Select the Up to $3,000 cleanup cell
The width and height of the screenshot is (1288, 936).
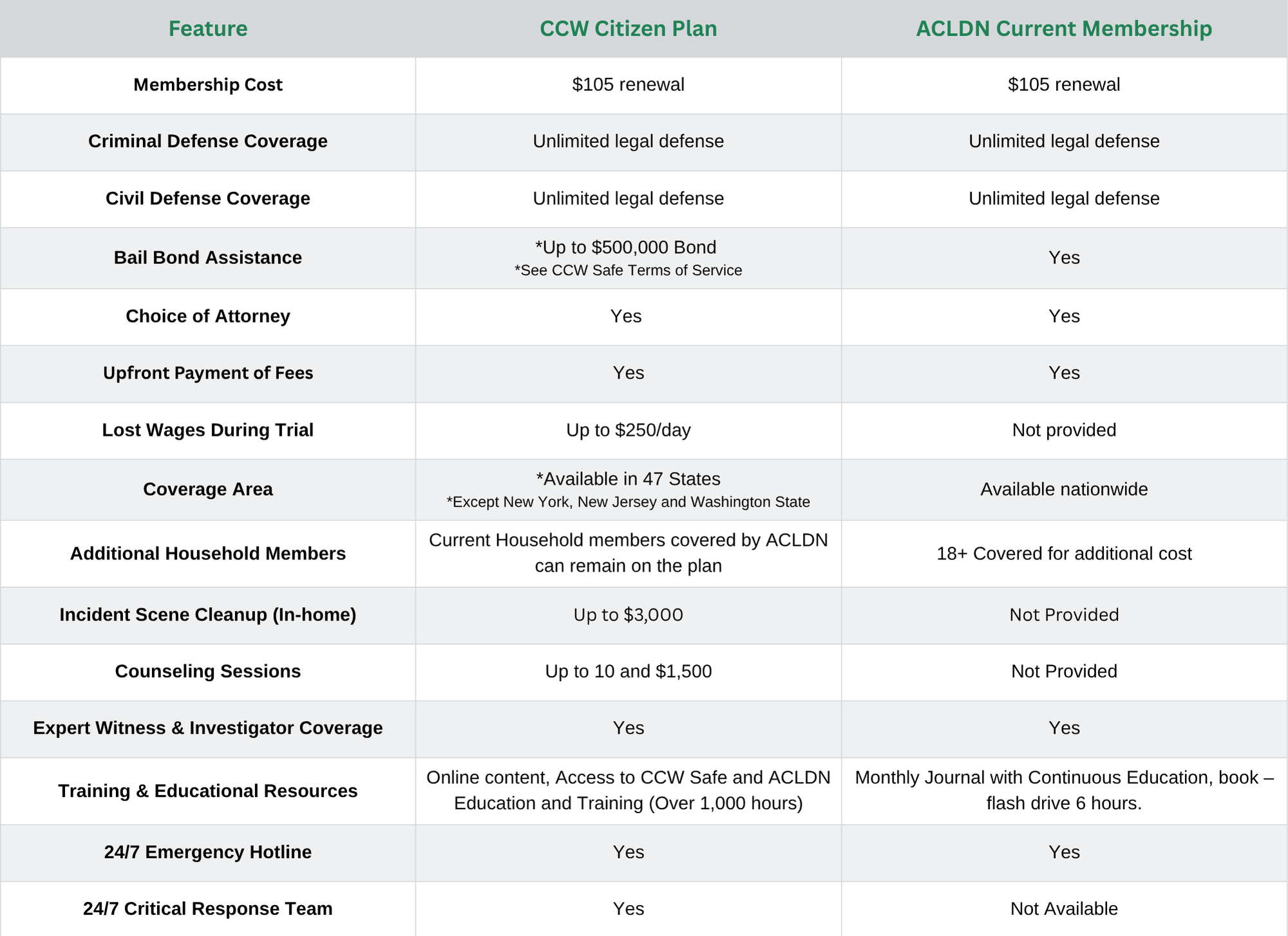point(628,615)
